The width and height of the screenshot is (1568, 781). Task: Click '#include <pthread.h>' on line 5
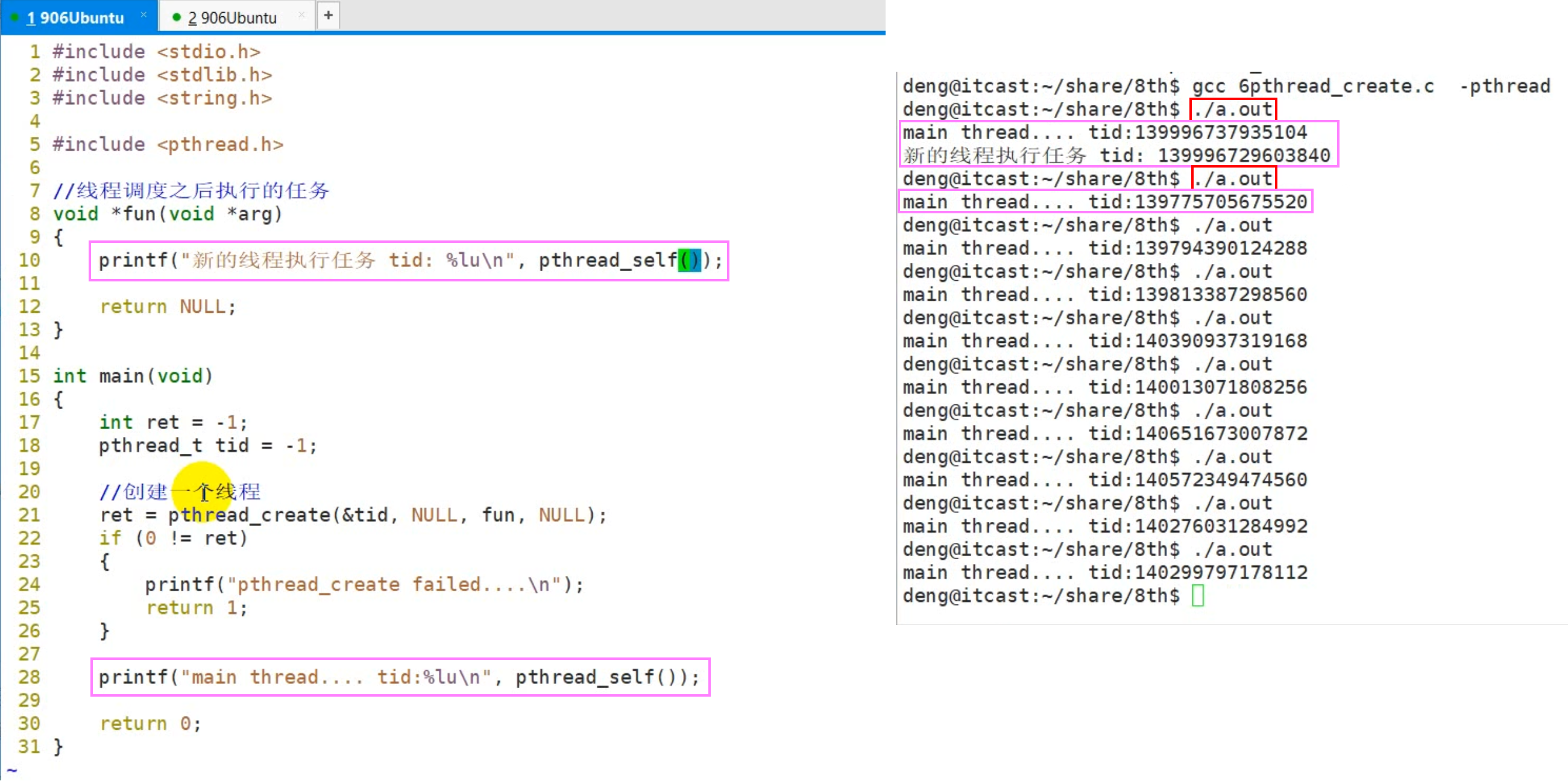(168, 144)
